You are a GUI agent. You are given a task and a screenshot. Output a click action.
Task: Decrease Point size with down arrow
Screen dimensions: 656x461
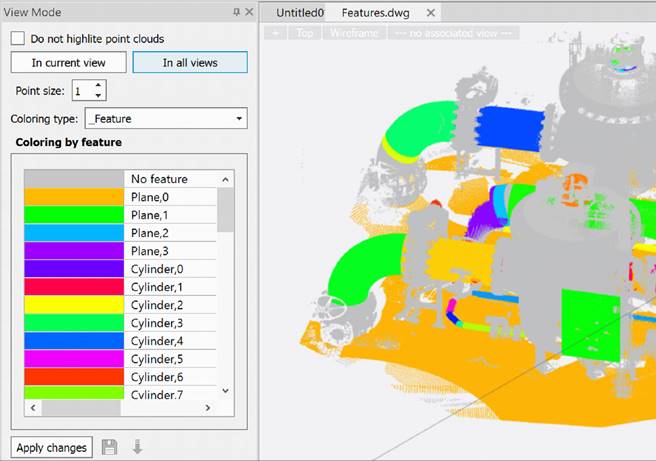98,95
